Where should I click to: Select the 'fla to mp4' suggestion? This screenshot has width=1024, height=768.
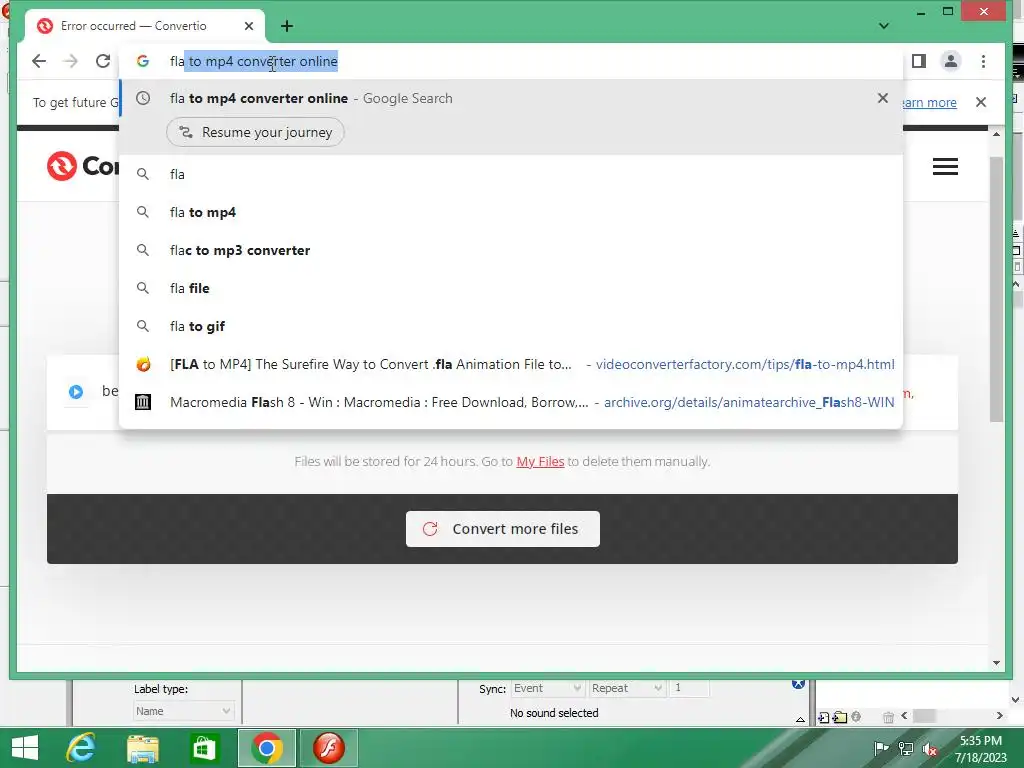pyautogui.click(x=511, y=212)
